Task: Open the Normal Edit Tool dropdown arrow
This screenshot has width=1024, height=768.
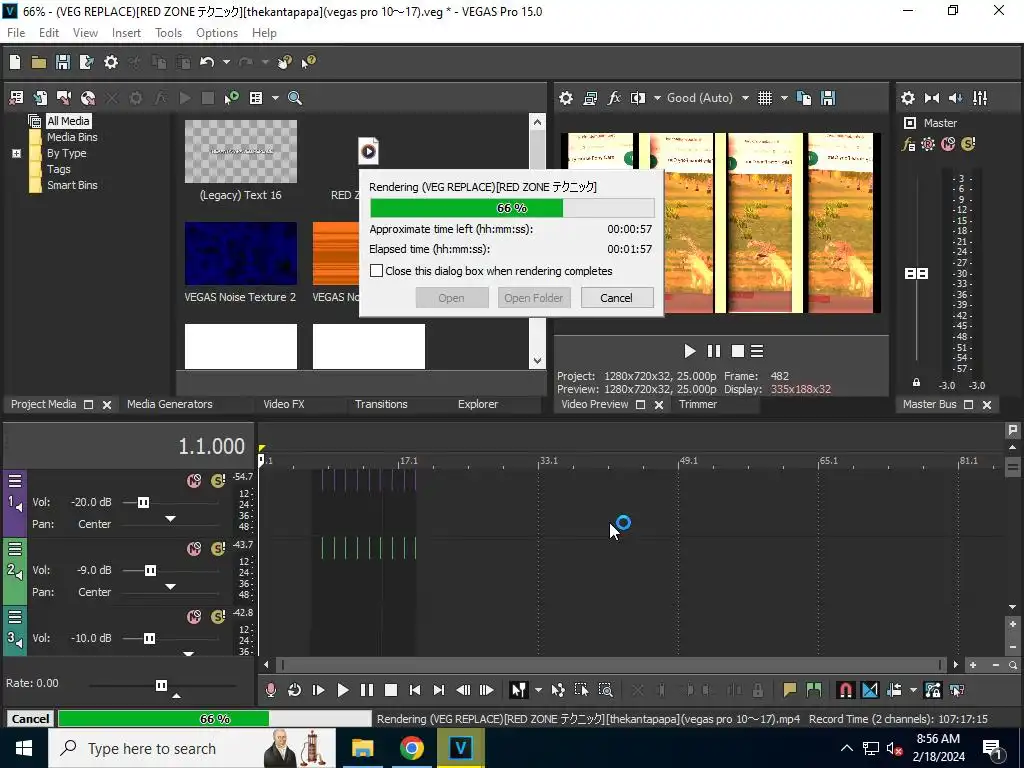Action: tap(538, 690)
